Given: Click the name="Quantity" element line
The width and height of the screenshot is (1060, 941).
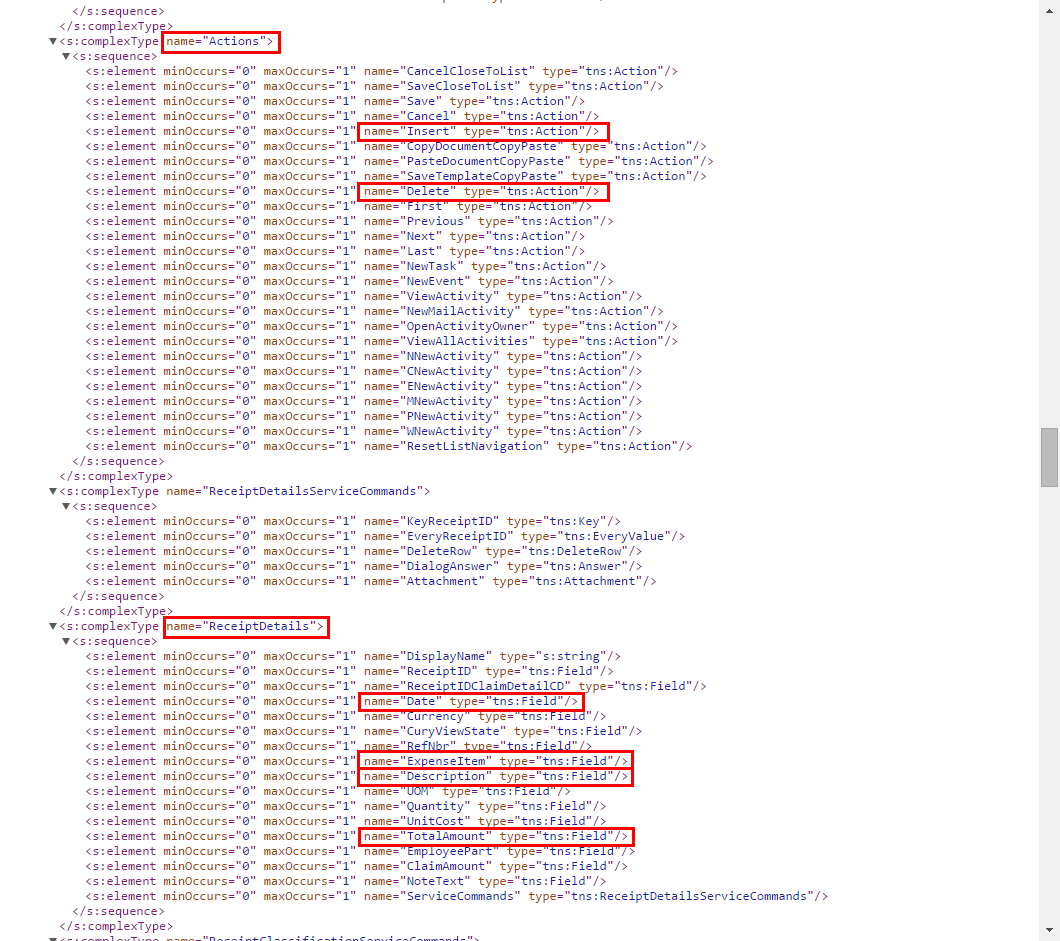Looking at the screenshot, I should (x=346, y=806).
